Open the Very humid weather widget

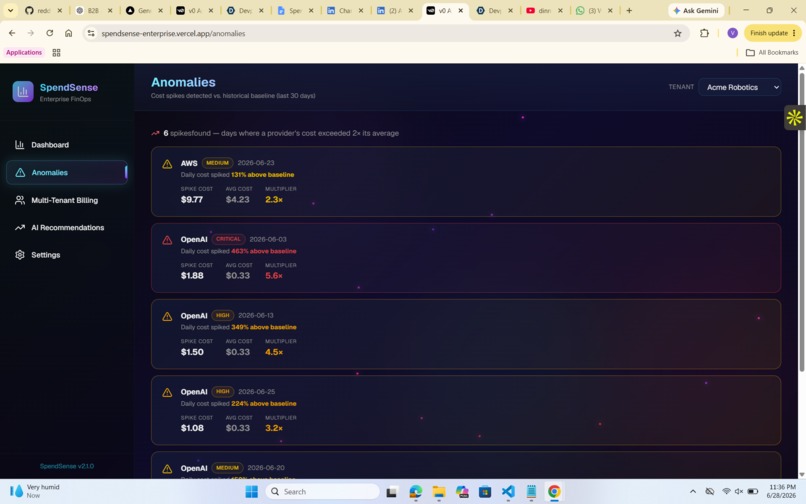pos(36,491)
